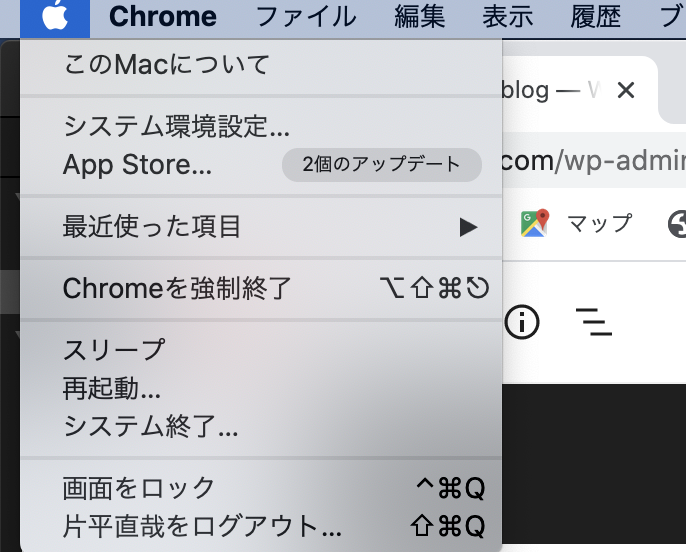
Task: Click the Chrome address bar URL
Action: click(x=594, y=161)
